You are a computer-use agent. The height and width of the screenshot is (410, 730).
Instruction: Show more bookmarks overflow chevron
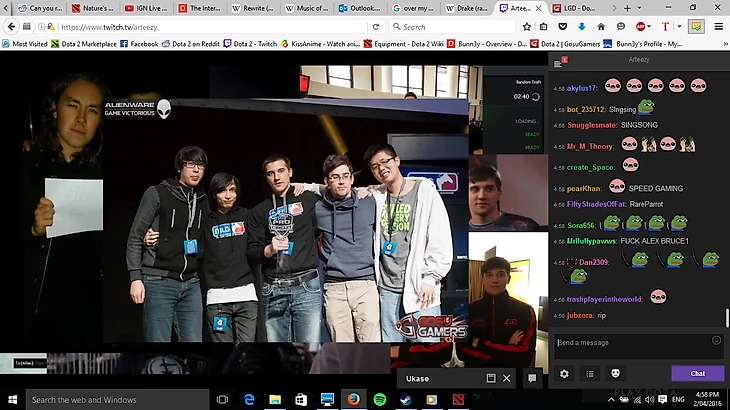point(725,44)
